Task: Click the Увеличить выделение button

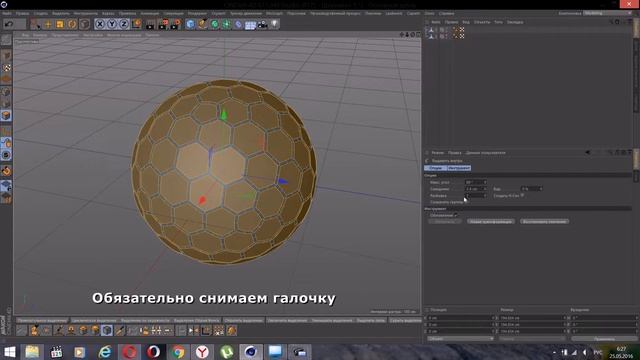Action: [x=287, y=320]
